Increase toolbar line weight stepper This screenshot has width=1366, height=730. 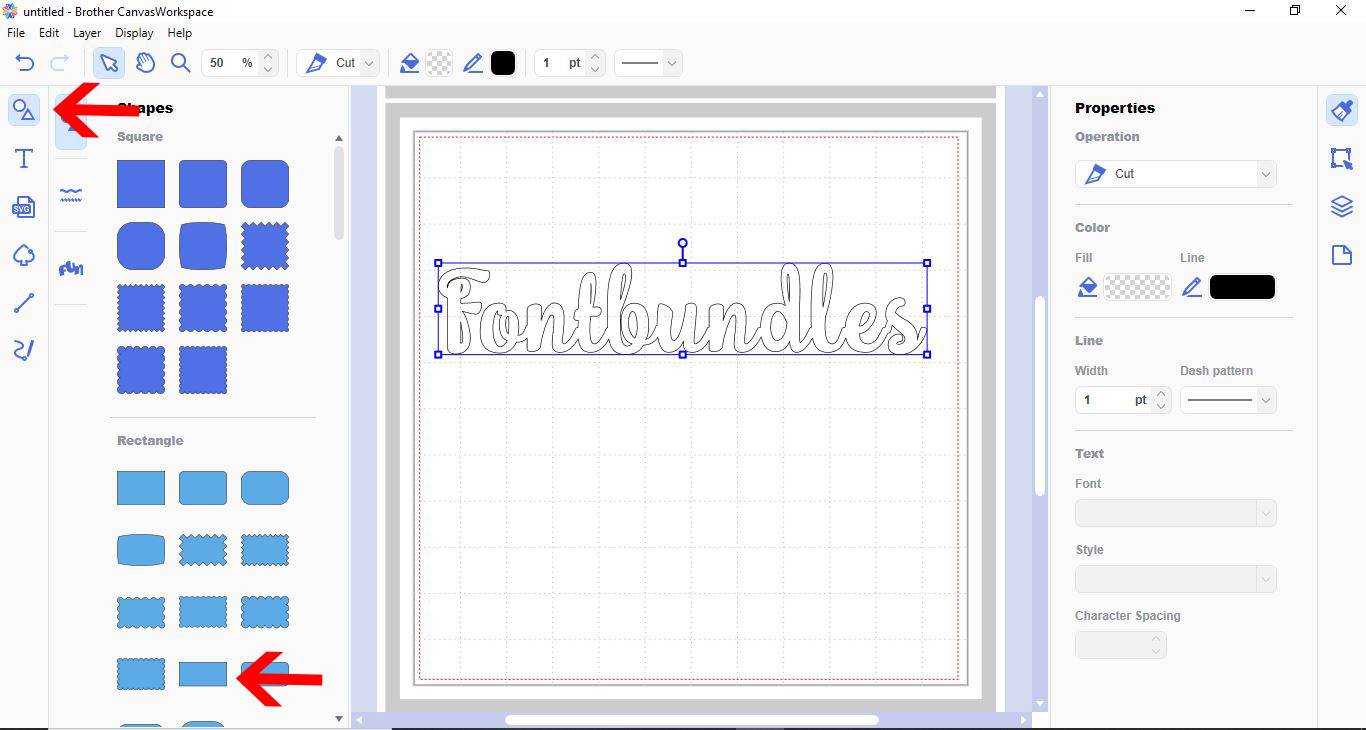(x=595, y=56)
